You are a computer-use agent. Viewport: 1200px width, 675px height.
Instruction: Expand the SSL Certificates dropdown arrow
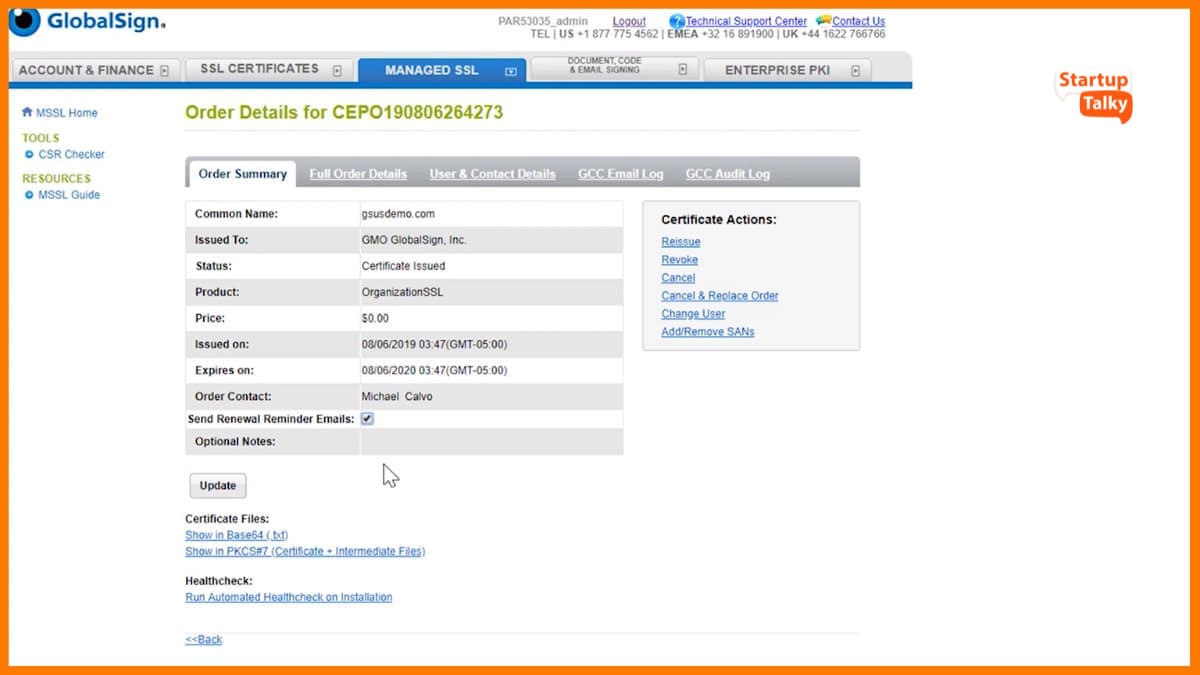337,70
